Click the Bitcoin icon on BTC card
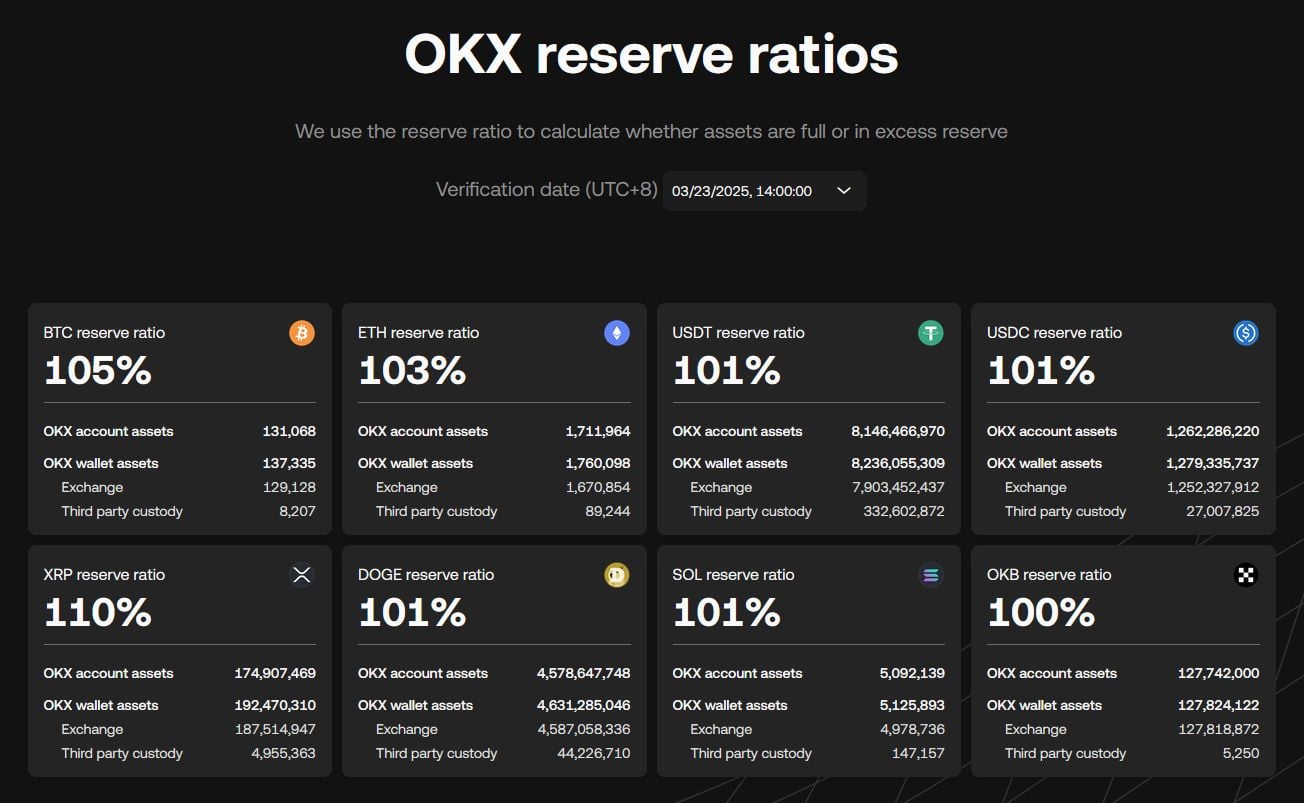 [301, 332]
